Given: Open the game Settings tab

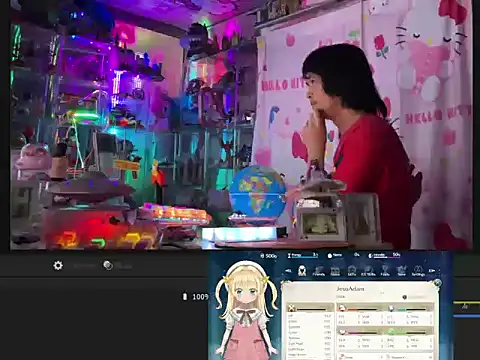Looking at the screenshot, I should [418, 271].
